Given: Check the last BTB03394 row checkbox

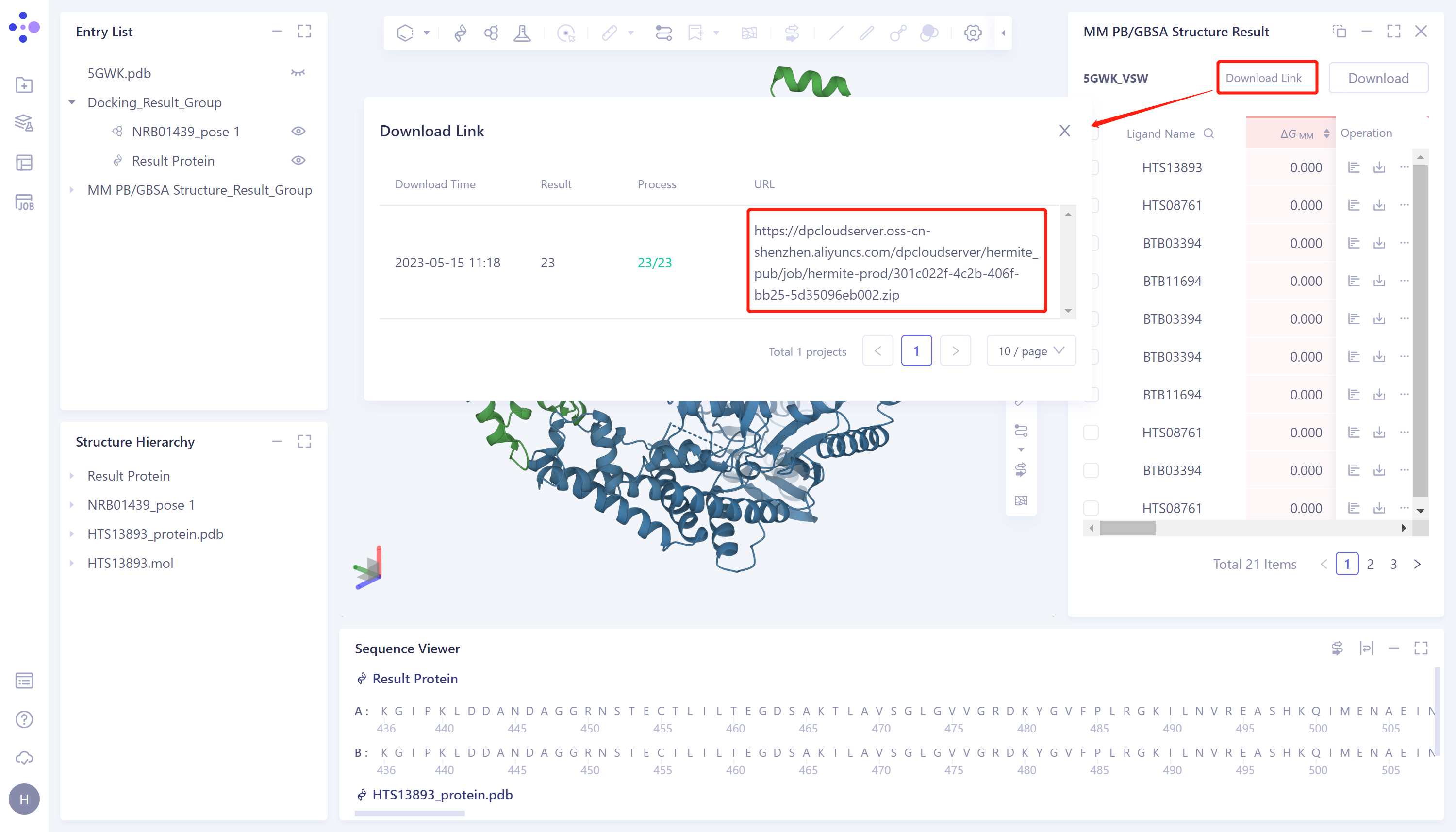Looking at the screenshot, I should pos(1091,470).
